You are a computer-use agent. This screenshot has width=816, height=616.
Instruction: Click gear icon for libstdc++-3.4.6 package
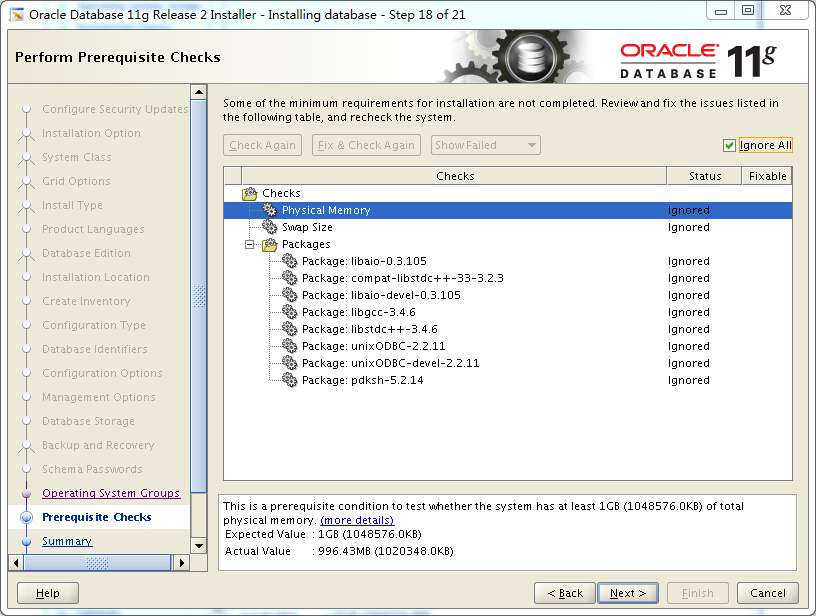coord(289,329)
